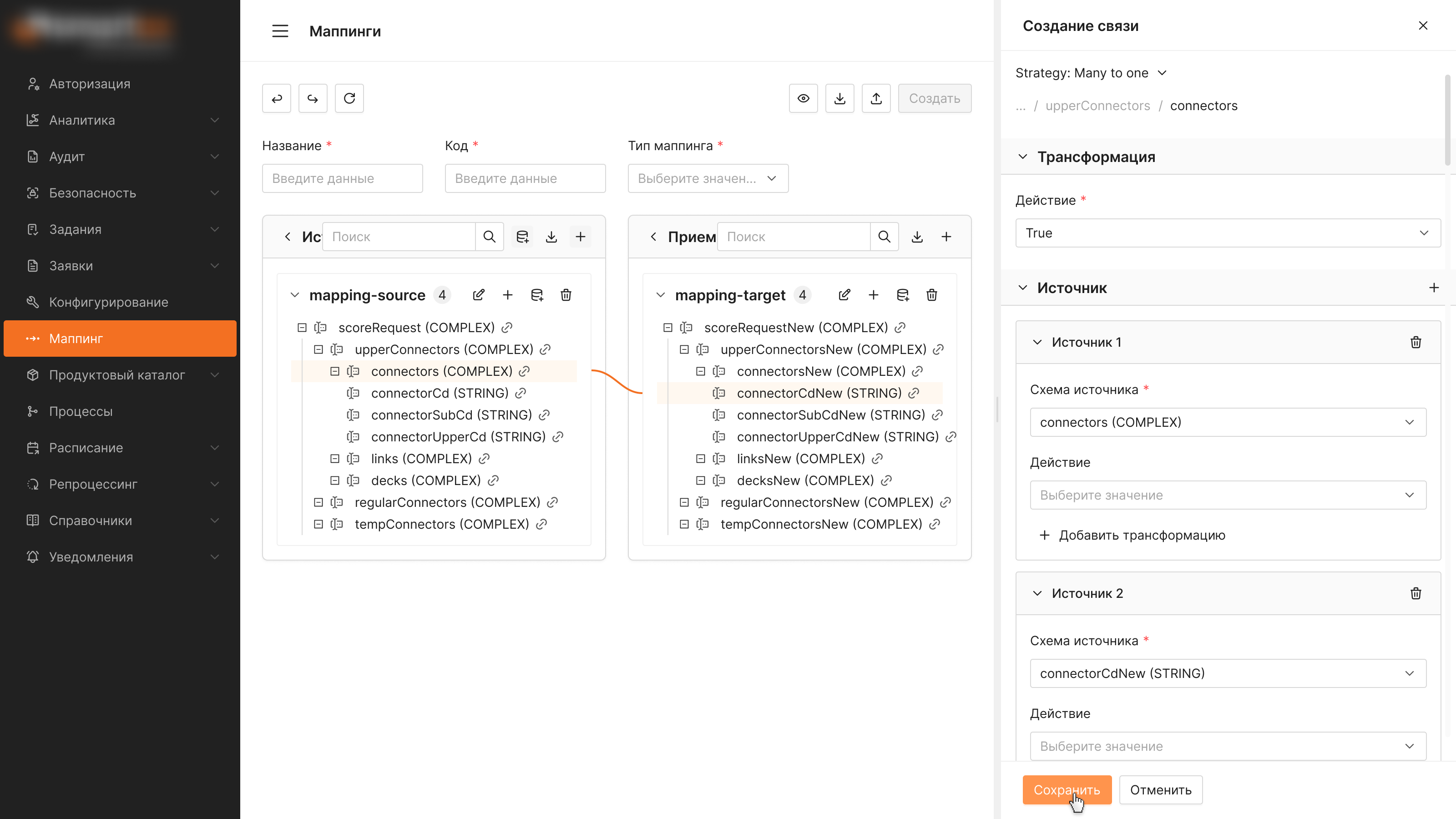
Task: Collapse the linksNew (COMPLEX) node box
Action: (x=700, y=458)
